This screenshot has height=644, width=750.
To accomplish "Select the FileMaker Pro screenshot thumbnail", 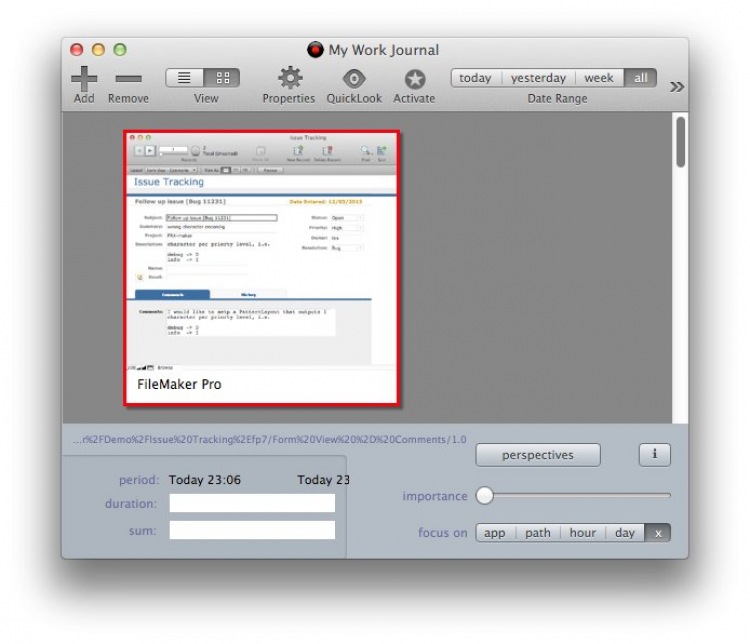I will tap(262, 268).
